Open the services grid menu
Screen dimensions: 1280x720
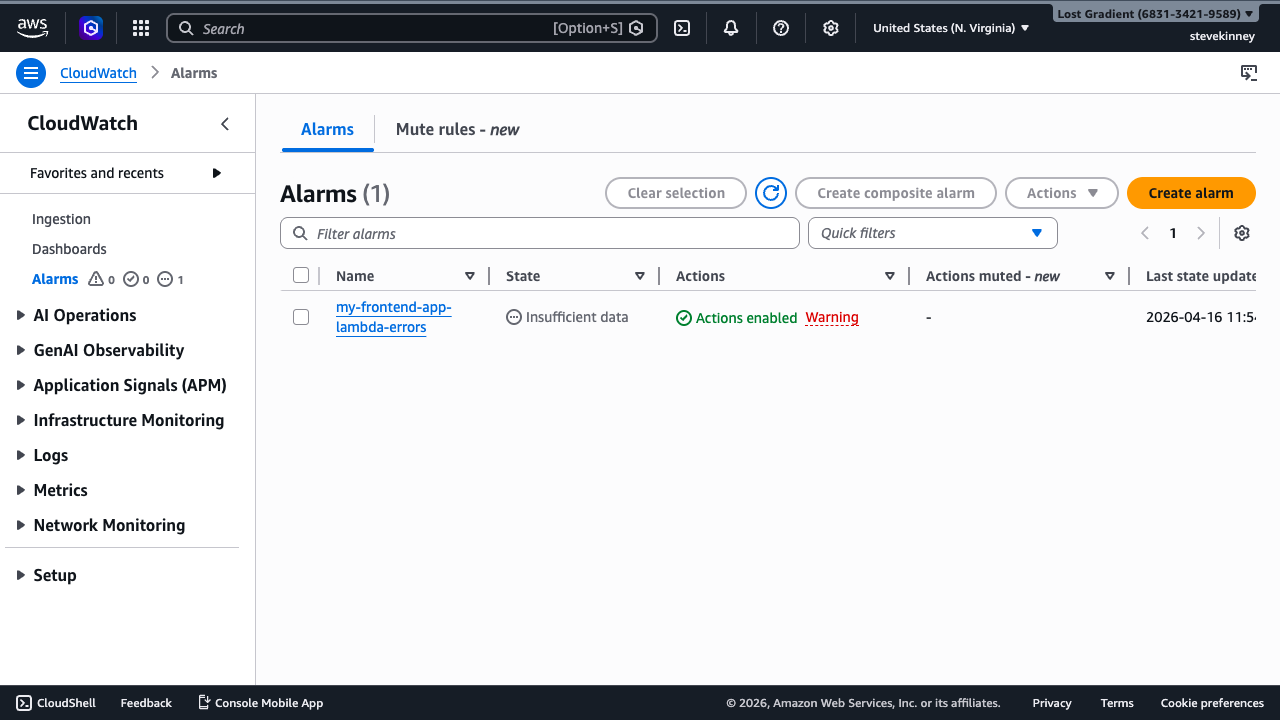(141, 28)
